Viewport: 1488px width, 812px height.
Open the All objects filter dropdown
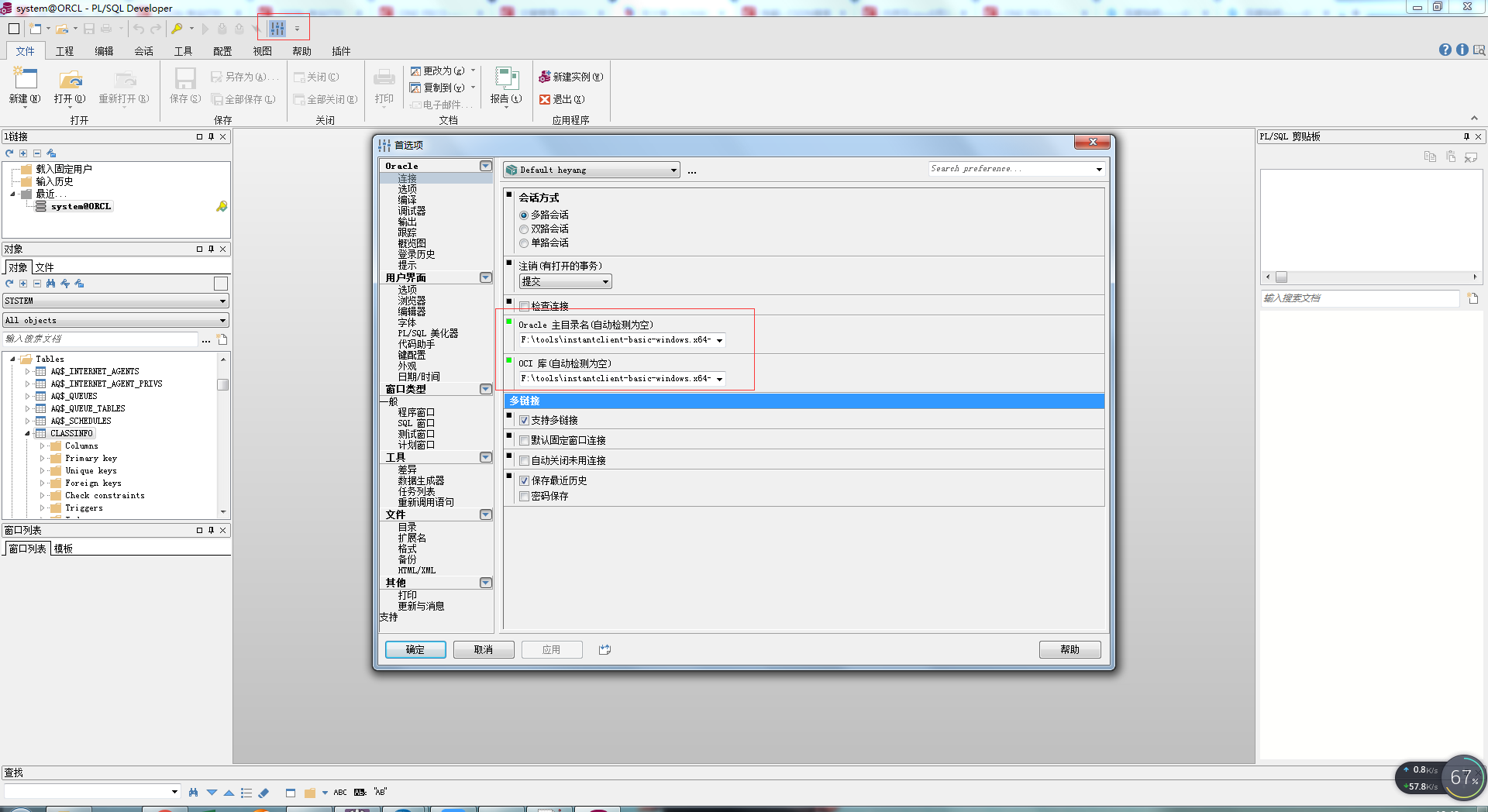pos(115,320)
